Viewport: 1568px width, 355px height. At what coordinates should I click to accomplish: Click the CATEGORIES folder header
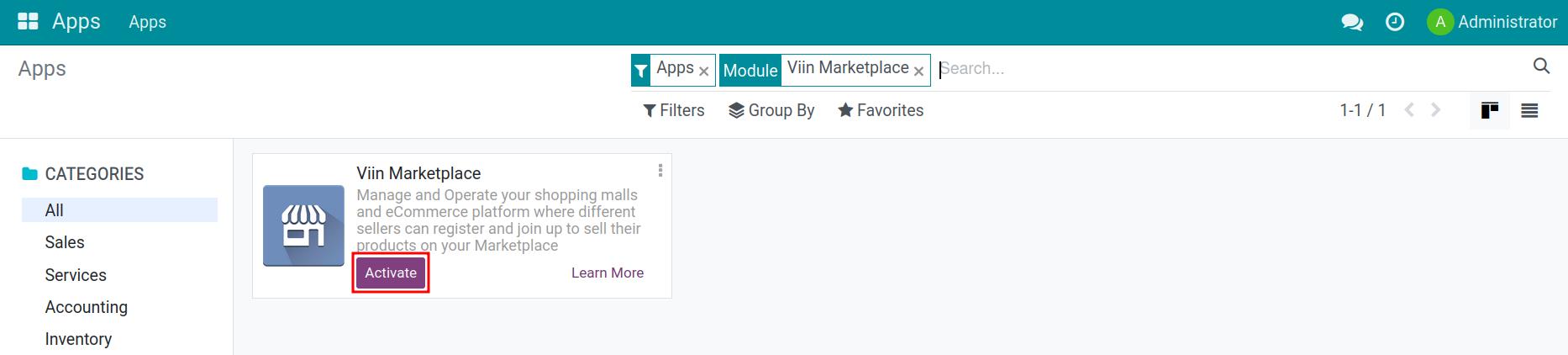pyautogui.click(x=83, y=174)
